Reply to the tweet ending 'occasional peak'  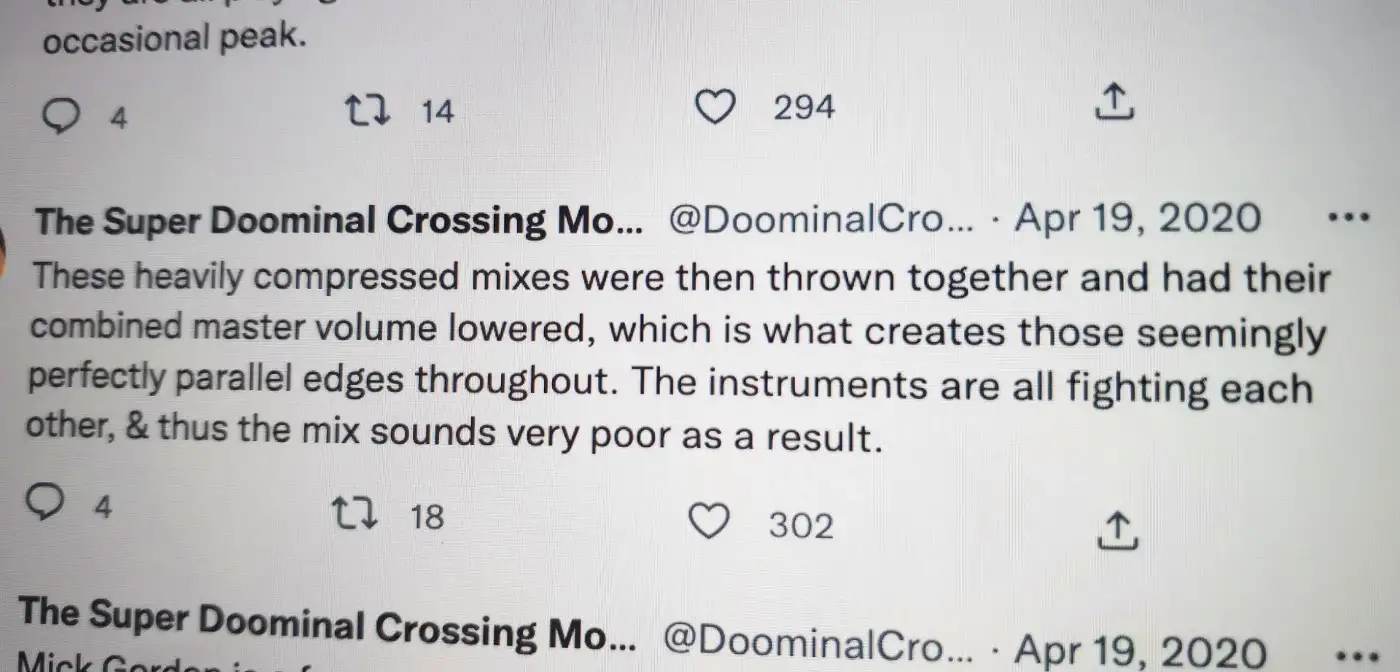(x=62, y=117)
